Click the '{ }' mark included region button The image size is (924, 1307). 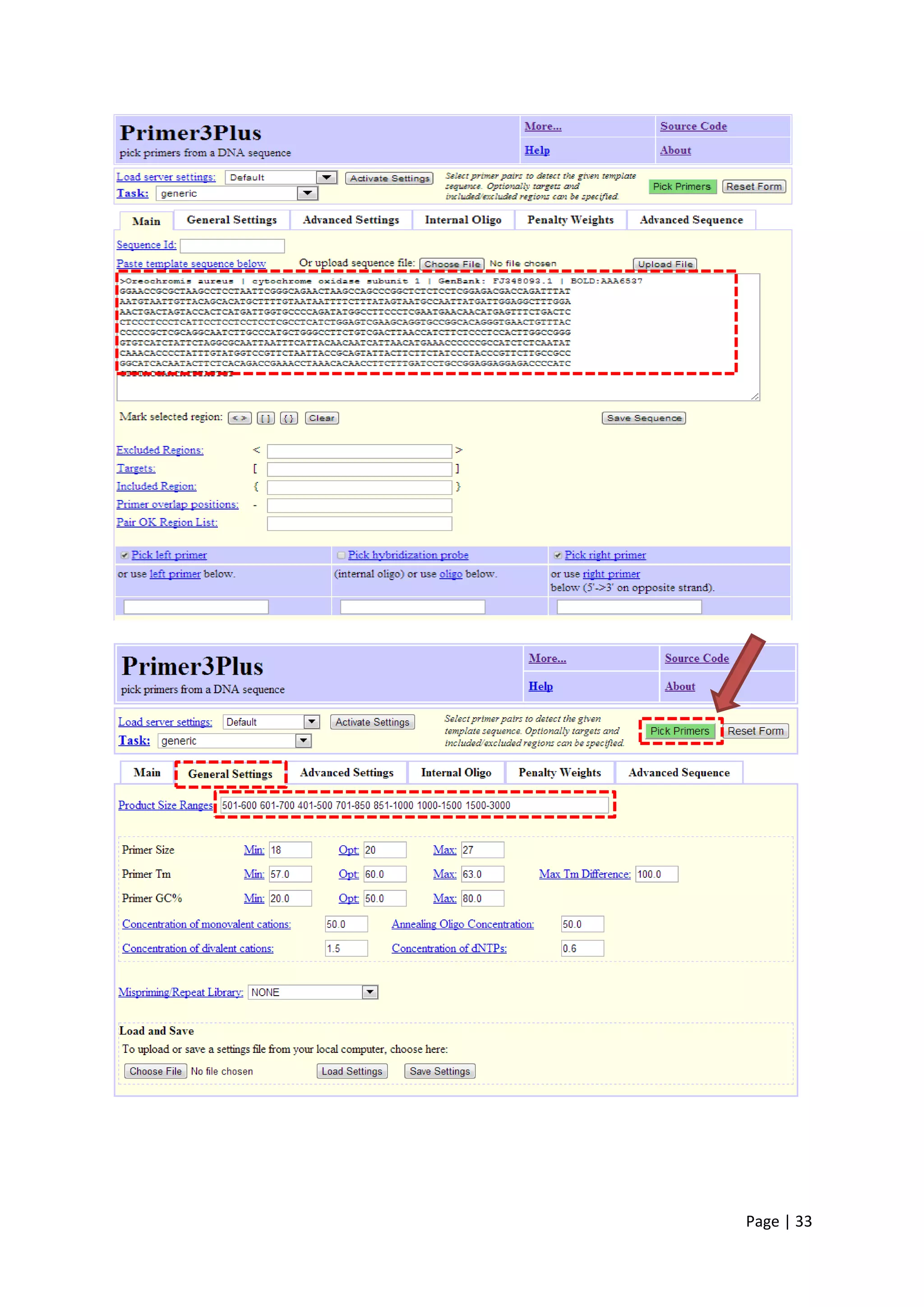click(288, 418)
